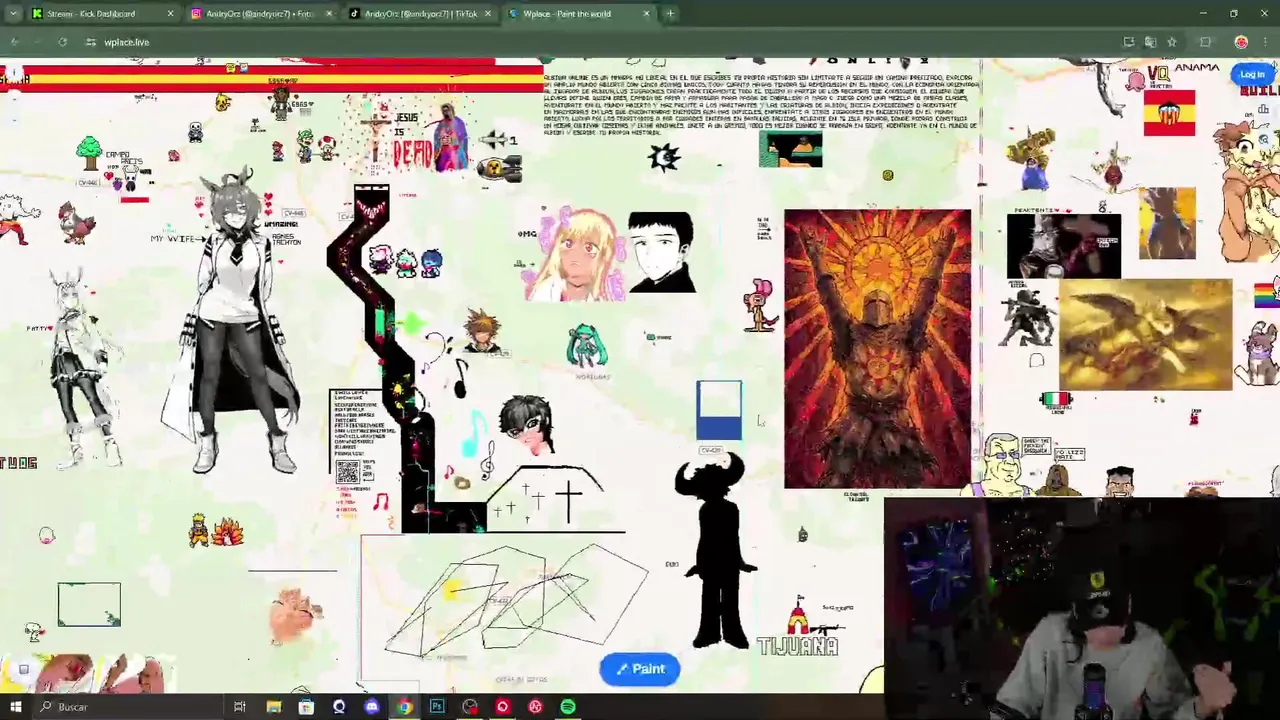Click the Log in button
The image size is (1280, 720).
(x=1252, y=75)
